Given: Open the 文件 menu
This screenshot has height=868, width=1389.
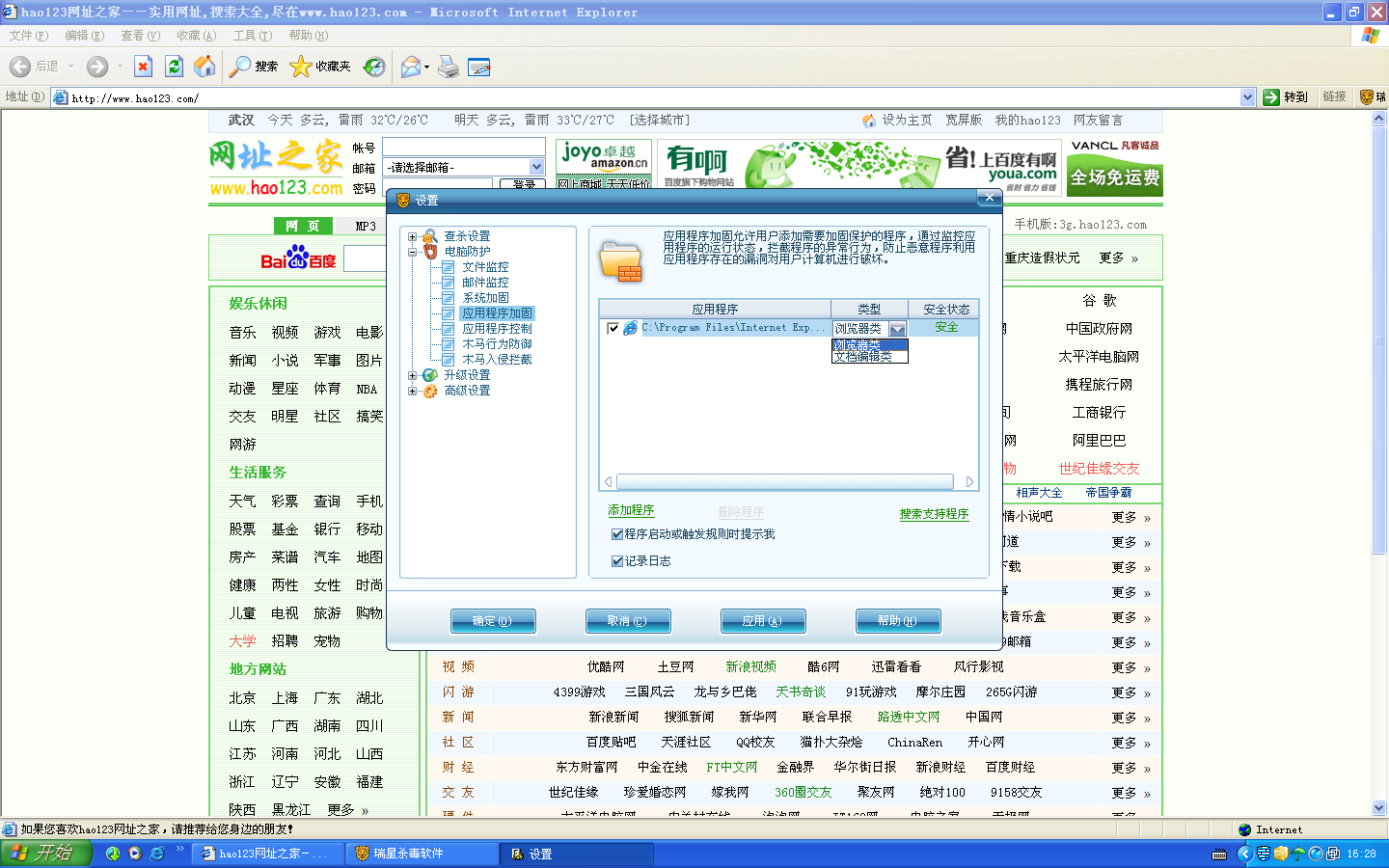Looking at the screenshot, I should [29, 36].
